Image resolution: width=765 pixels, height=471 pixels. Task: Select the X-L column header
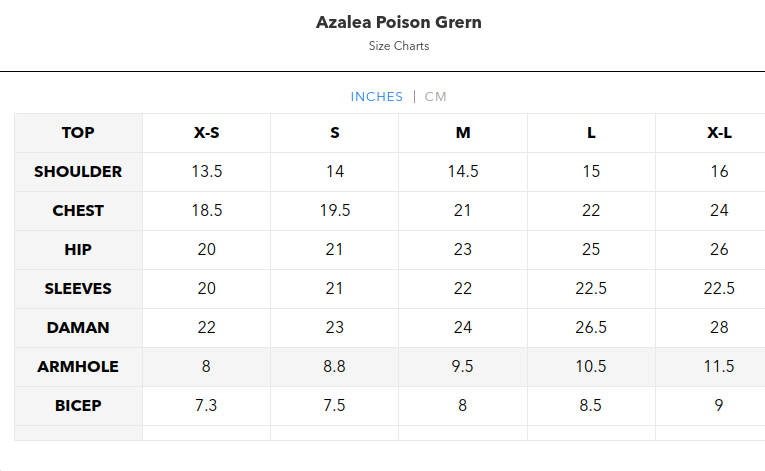(x=719, y=133)
